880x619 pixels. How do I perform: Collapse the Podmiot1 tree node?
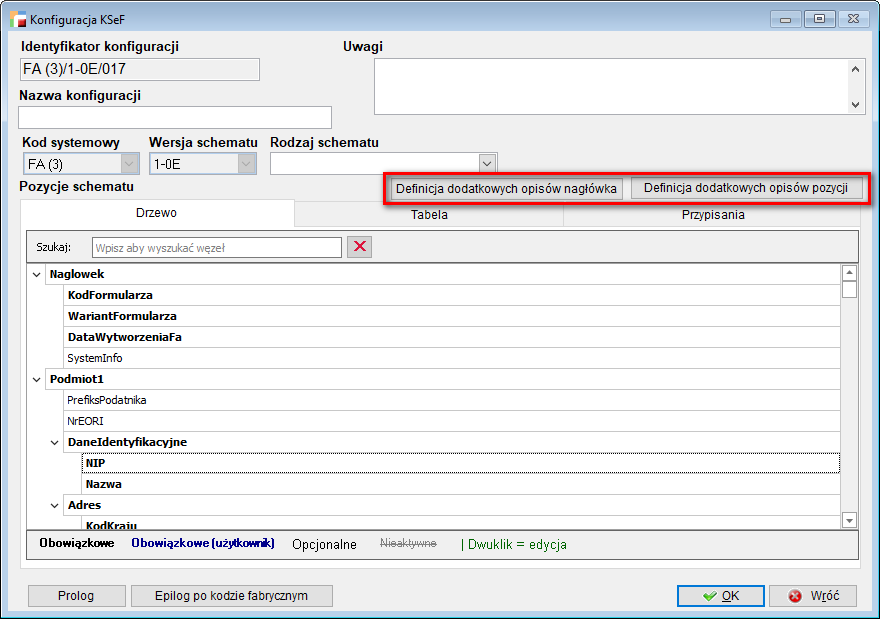pyautogui.click(x=37, y=379)
